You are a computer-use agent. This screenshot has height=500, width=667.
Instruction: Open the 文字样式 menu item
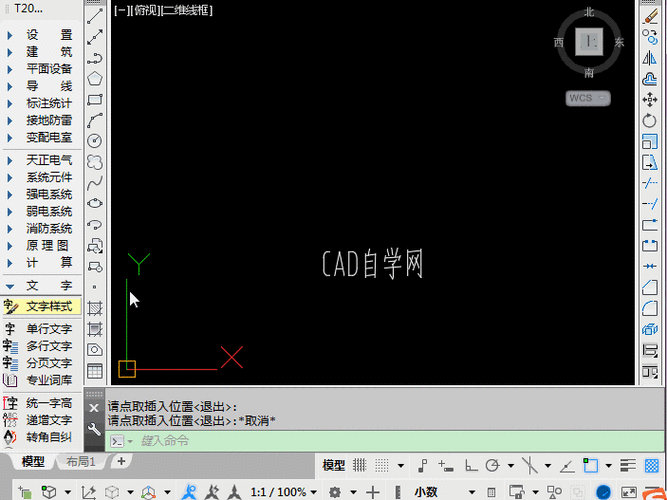41,306
